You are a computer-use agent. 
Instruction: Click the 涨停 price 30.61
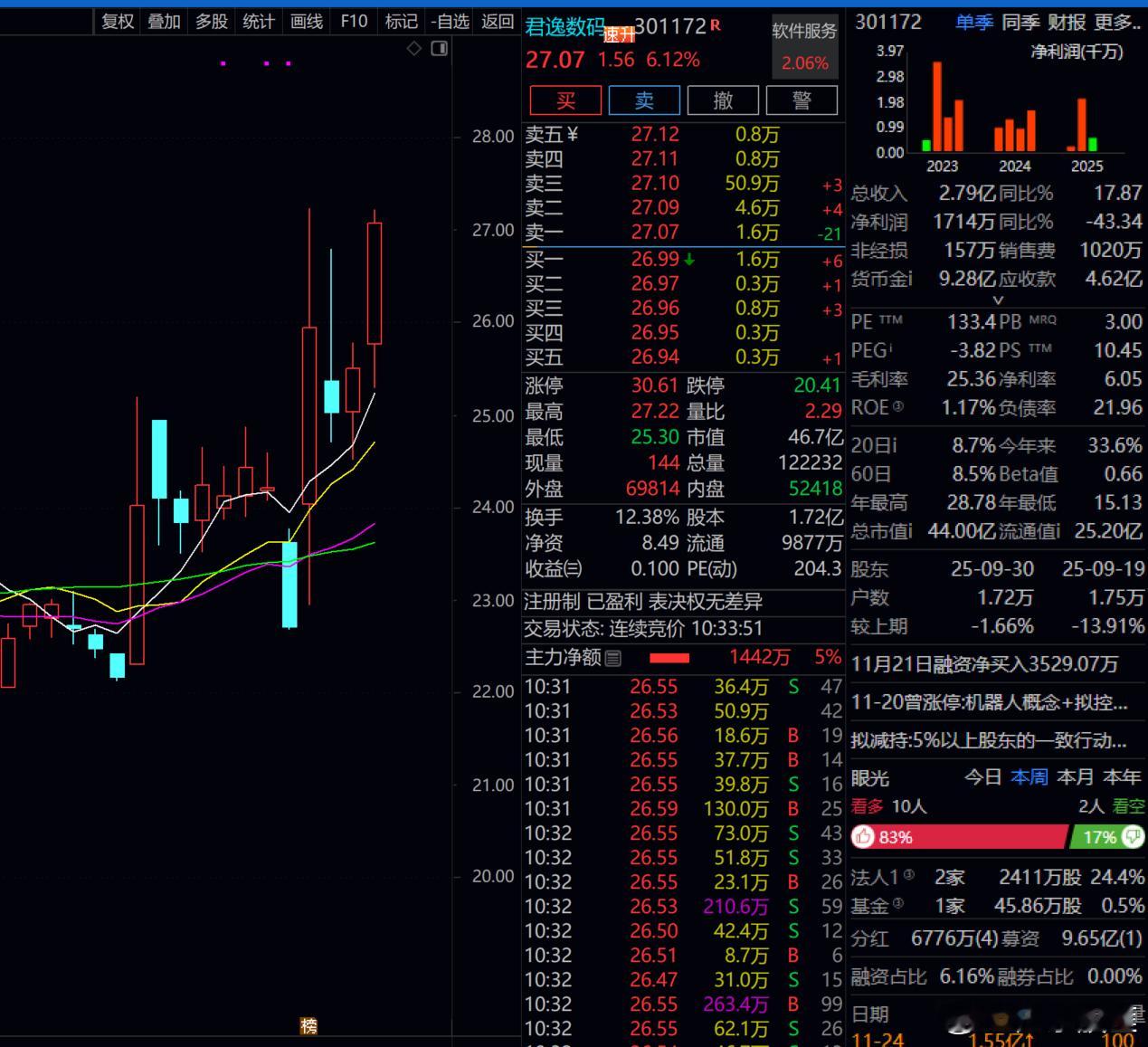click(x=655, y=385)
